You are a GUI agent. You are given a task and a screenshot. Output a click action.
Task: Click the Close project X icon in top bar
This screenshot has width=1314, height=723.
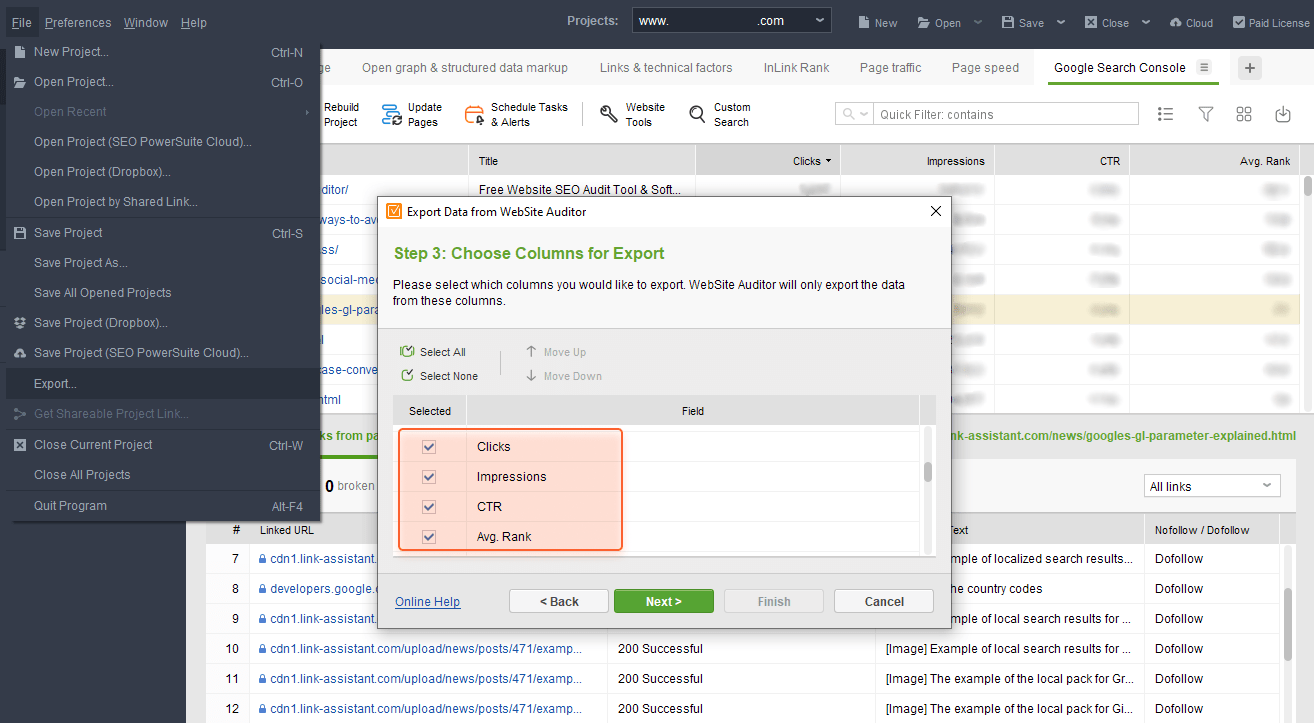point(1091,23)
